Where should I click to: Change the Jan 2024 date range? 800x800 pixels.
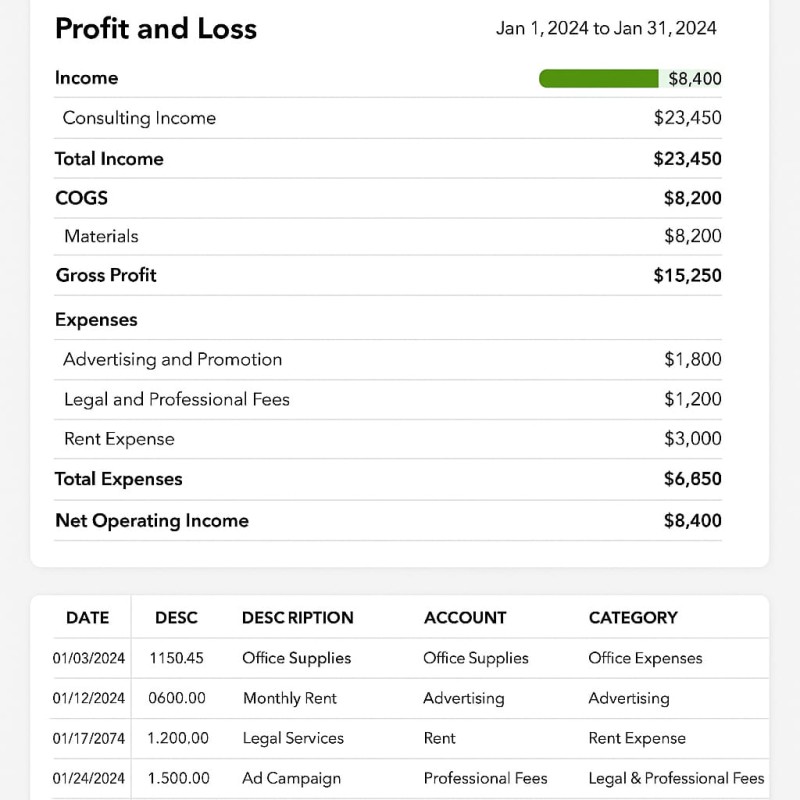tap(606, 28)
